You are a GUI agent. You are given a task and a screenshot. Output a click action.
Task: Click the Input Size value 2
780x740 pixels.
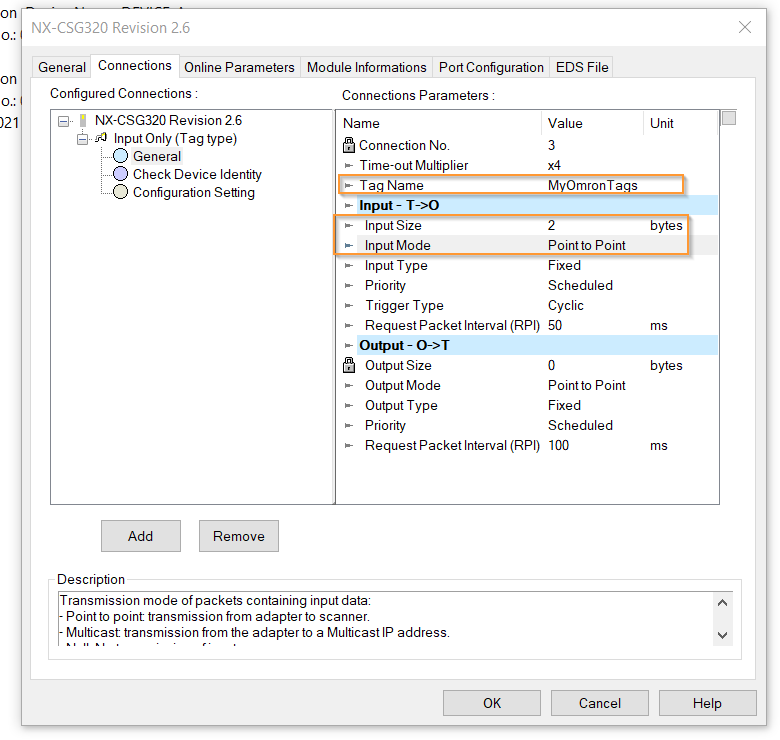pyautogui.click(x=551, y=225)
